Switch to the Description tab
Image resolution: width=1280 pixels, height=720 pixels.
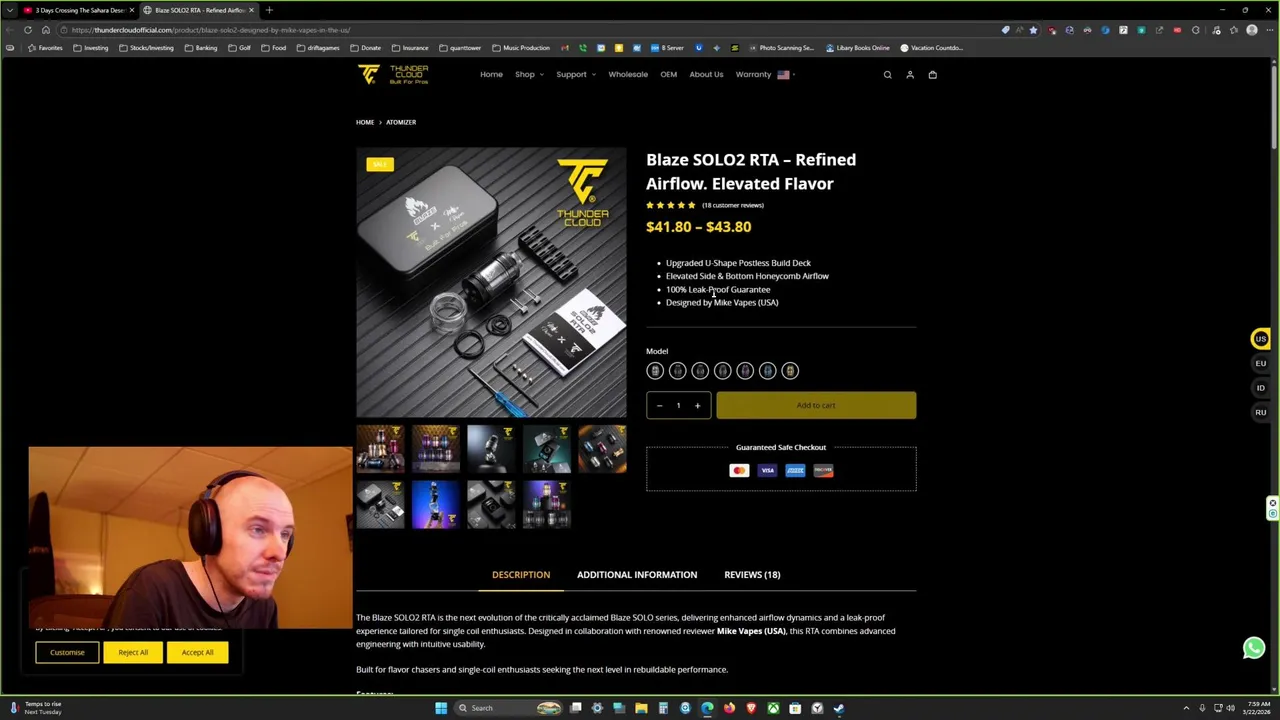pyautogui.click(x=521, y=575)
